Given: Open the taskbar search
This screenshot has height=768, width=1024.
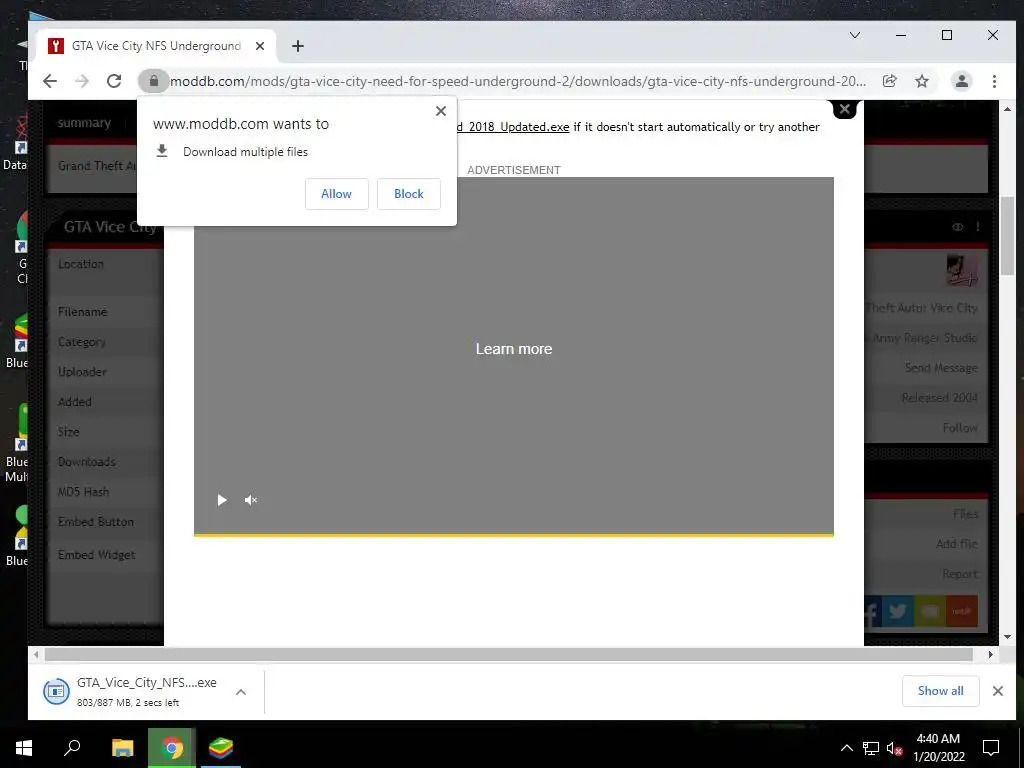Looking at the screenshot, I should point(72,748).
